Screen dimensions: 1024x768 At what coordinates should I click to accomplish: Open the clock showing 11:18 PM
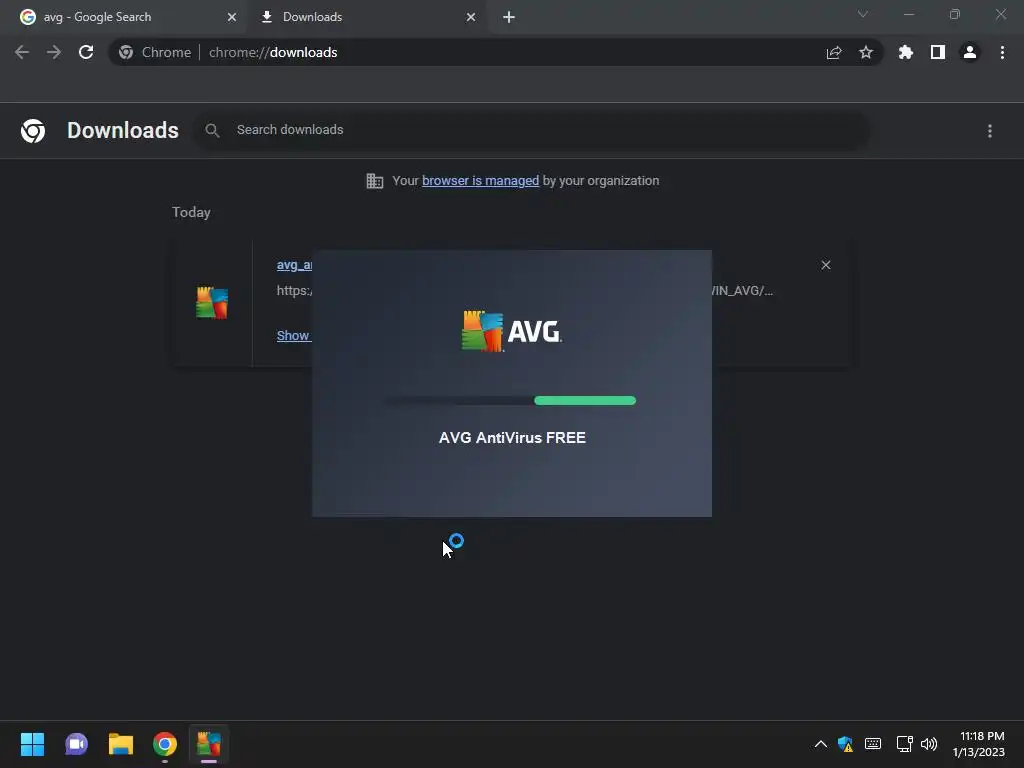979,744
